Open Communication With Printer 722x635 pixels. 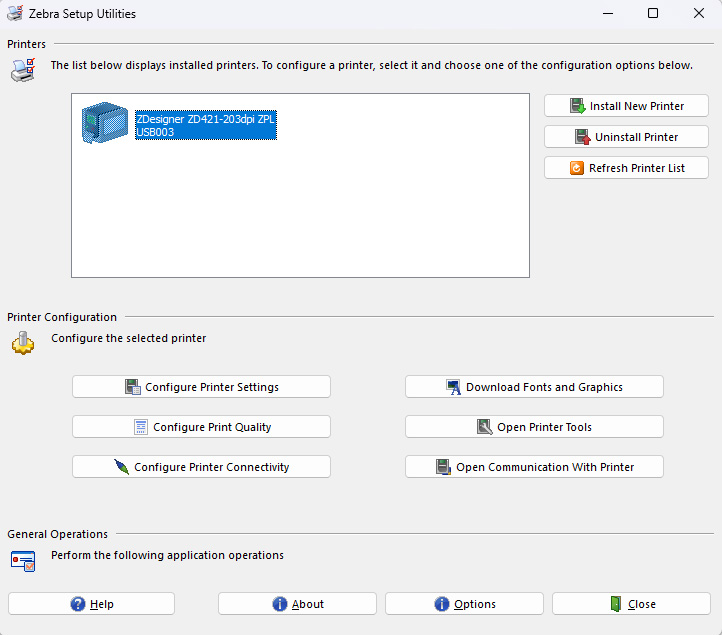pyautogui.click(x=534, y=467)
